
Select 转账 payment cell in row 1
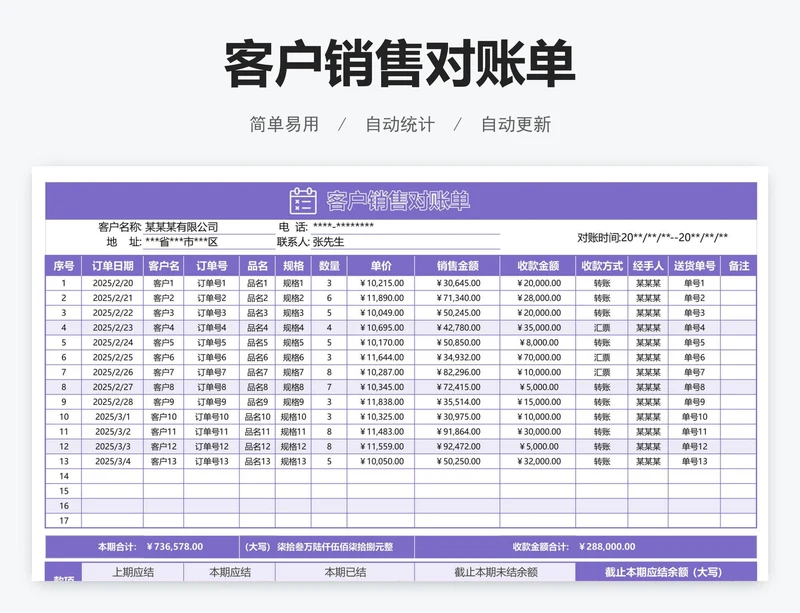(602, 283)
